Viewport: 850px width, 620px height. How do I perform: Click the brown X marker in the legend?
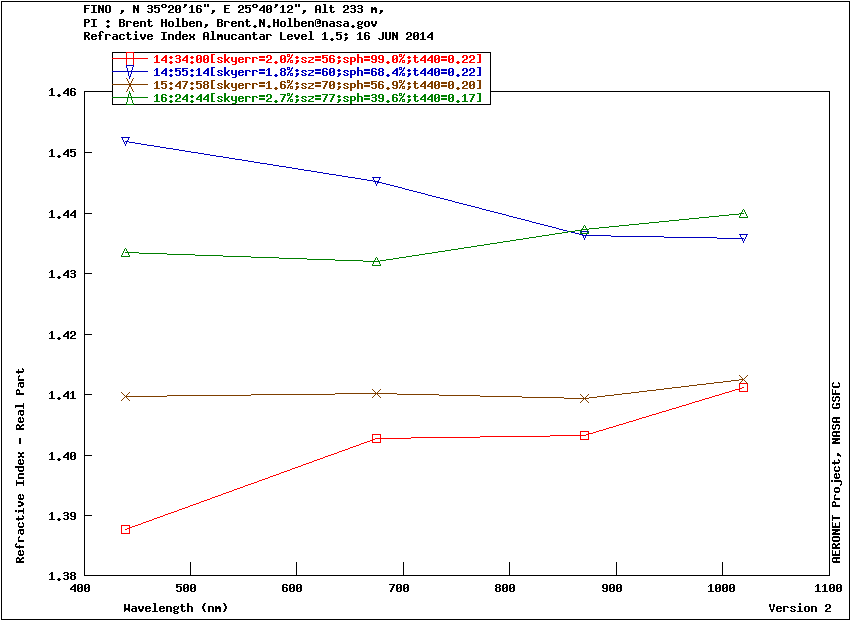[x=130, y=85]
